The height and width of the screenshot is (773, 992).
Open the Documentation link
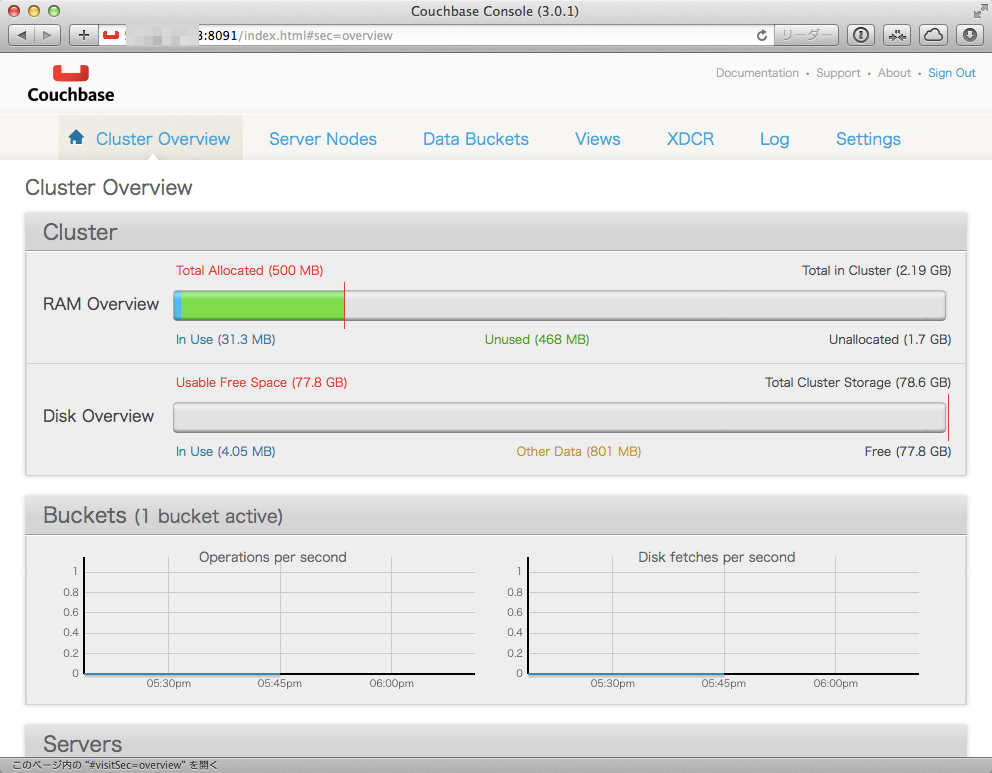757,72
